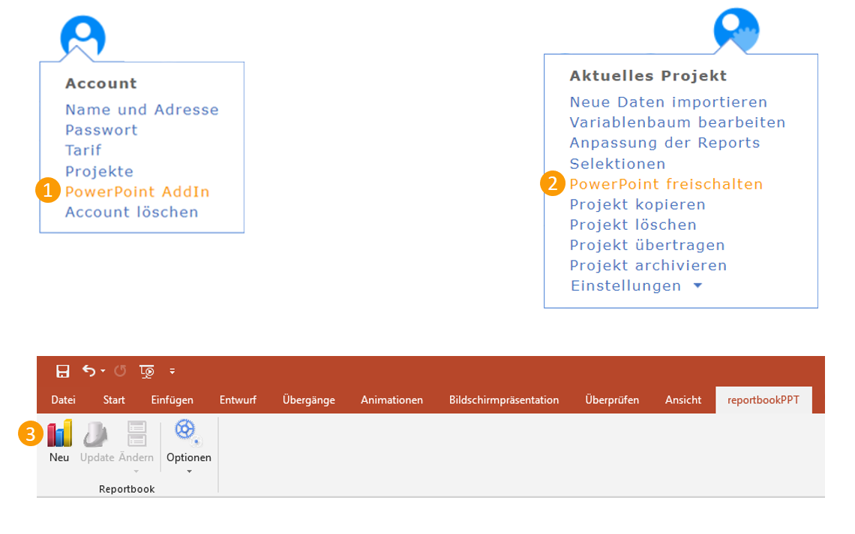The width and height of the screenshot is (855, 534).
Task: Click Neue Daten importieren
Action: [669, 102]
